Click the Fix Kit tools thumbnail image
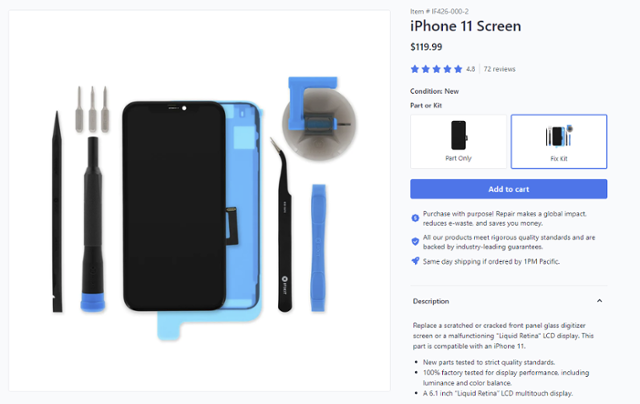Viewport: 640px width, 404px height. coord(559,136)
